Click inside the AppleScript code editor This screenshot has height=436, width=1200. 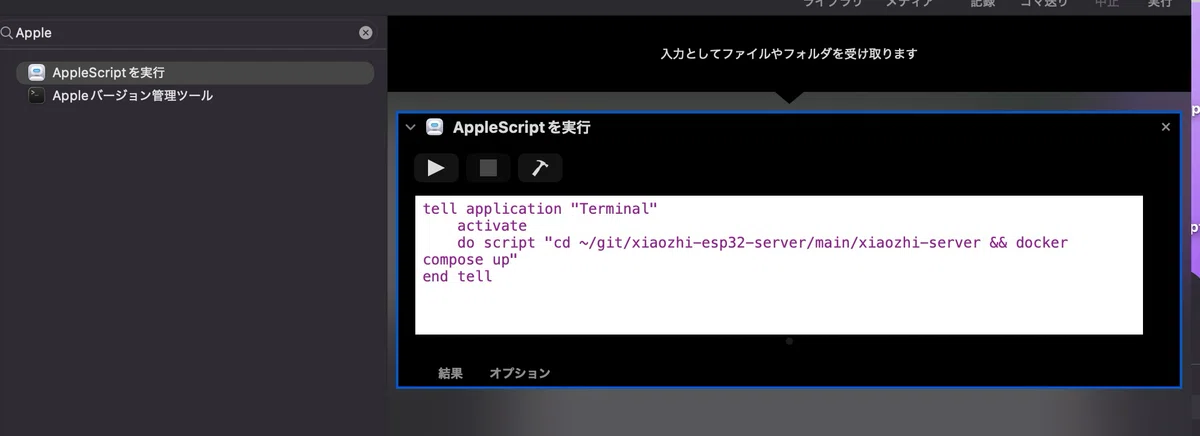[779, 265]
